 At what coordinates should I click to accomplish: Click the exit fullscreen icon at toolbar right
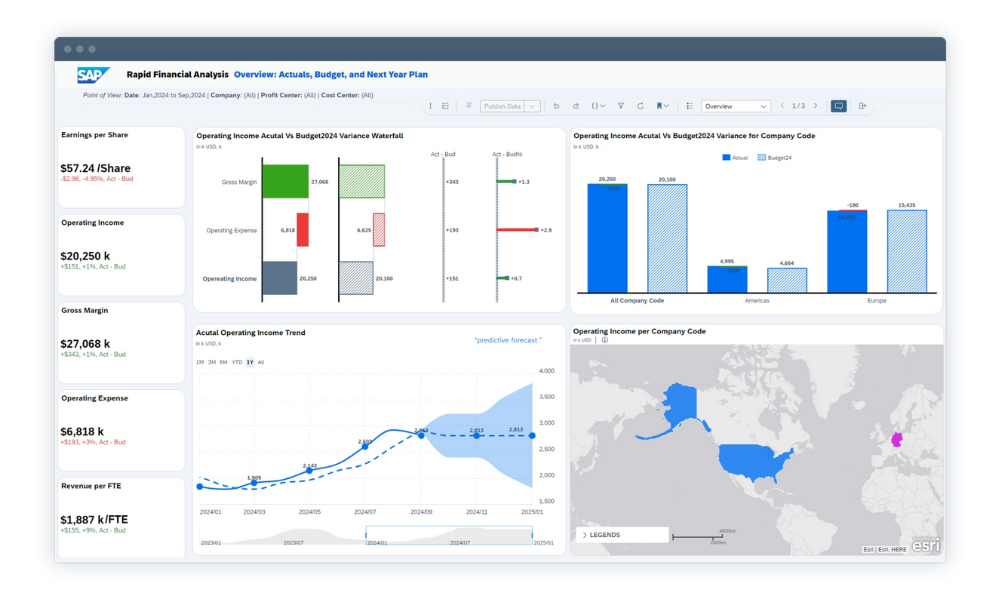click(862, 105)
